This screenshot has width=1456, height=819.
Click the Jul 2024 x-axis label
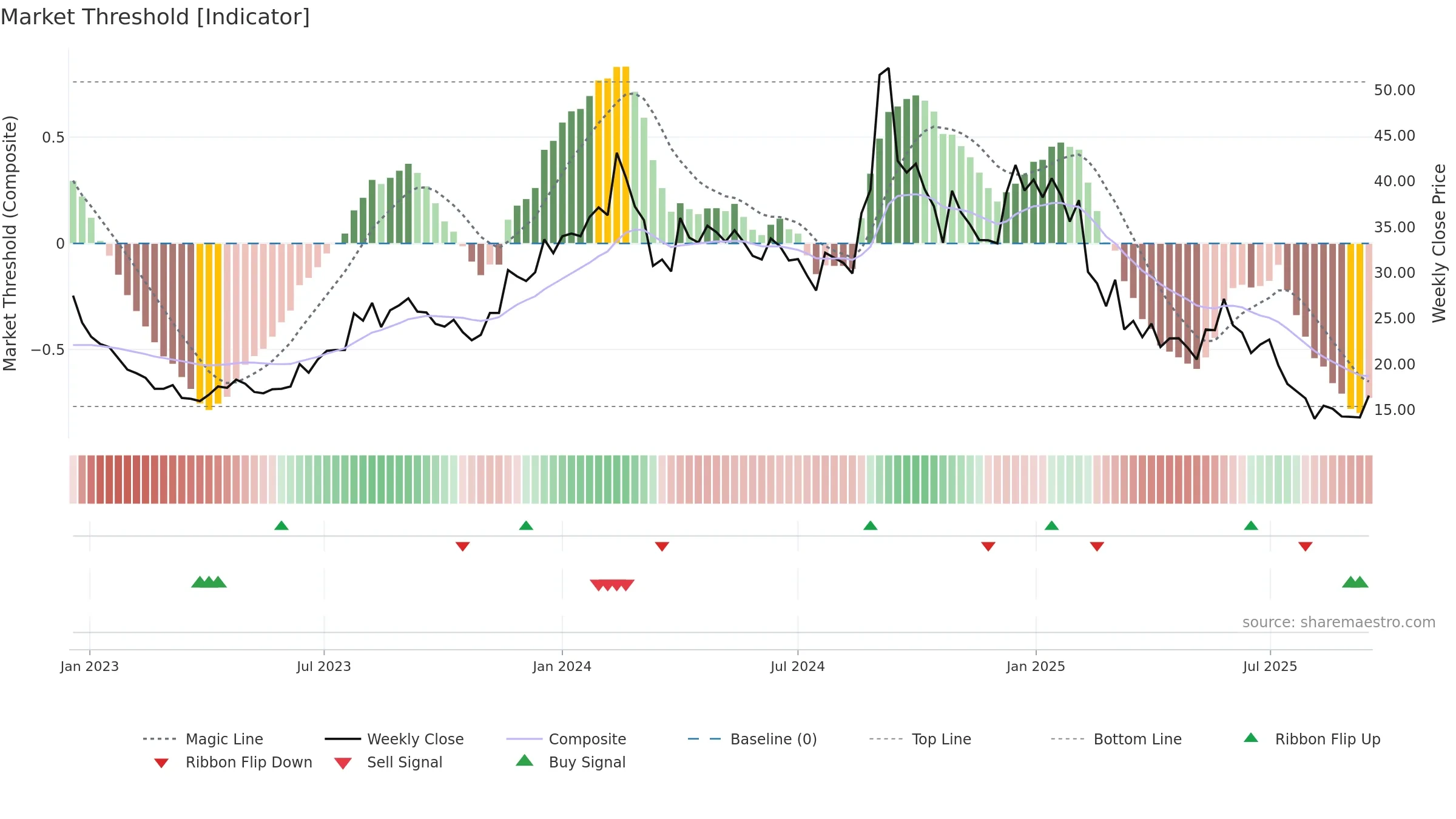[x=798, y=667]
